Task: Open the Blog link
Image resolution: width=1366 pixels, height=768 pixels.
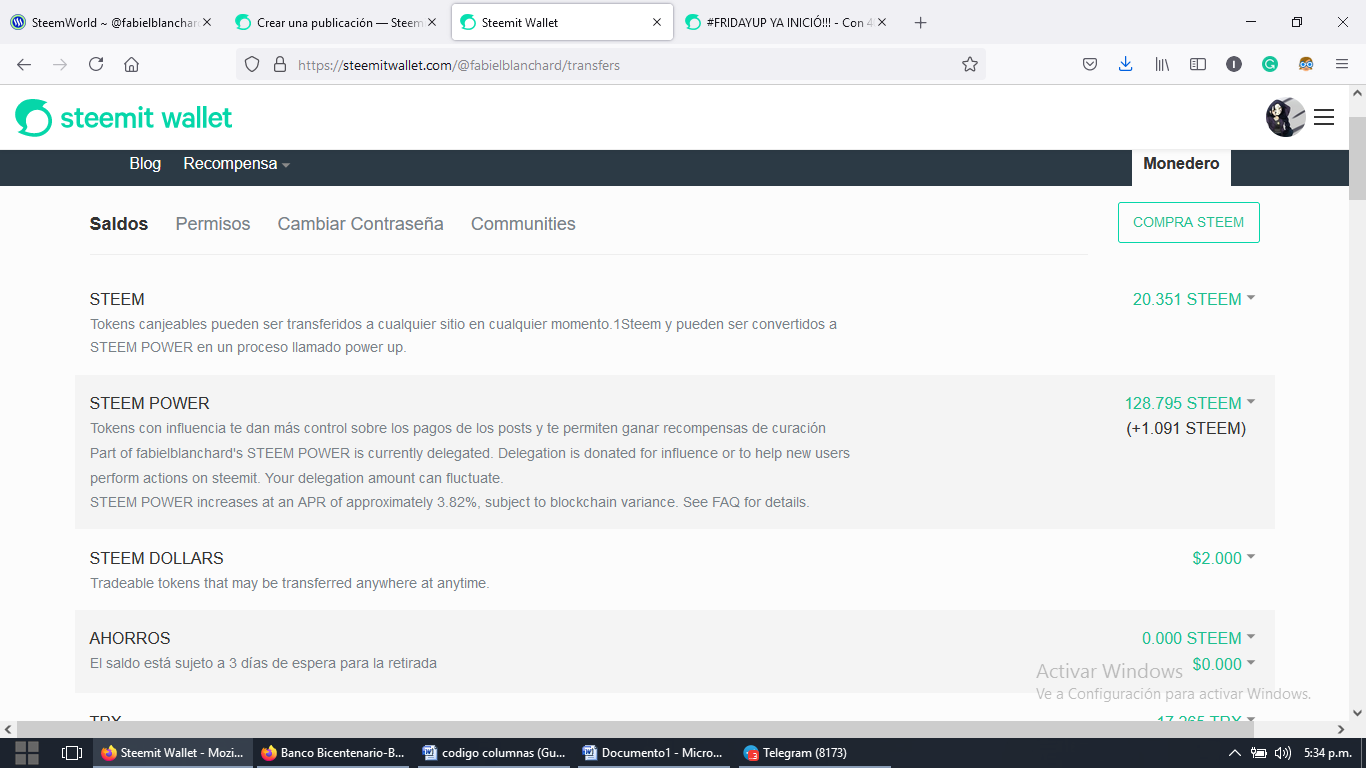Action: coord(145,164)
